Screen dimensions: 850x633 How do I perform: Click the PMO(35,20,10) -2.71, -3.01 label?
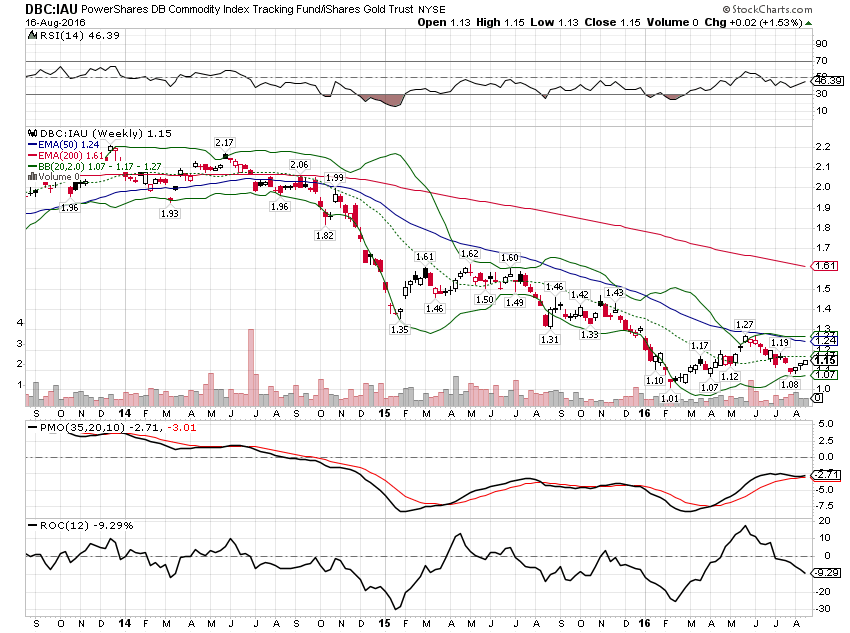click(x=118, y=428)
